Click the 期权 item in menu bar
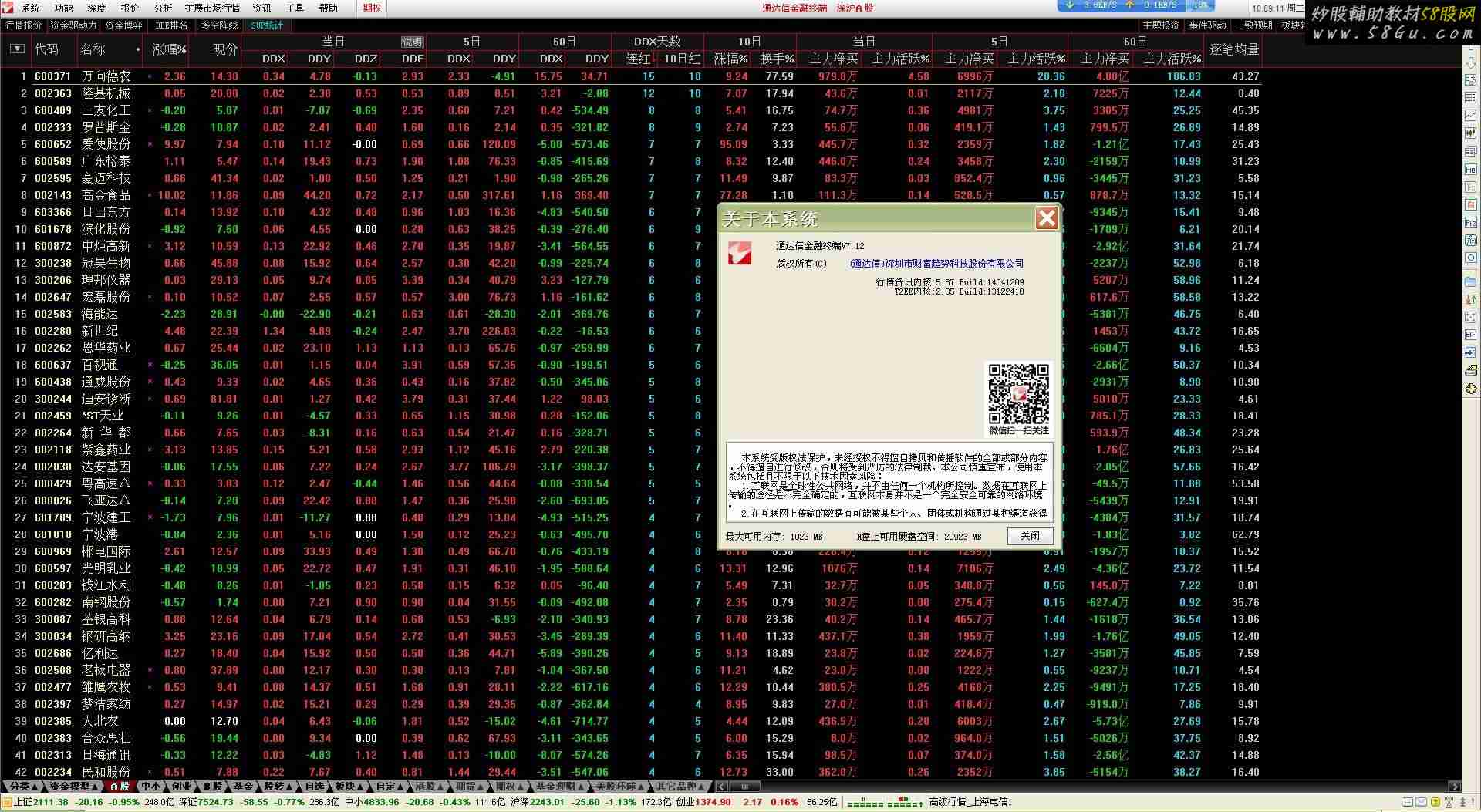The image size is (1481, 812). [x=373, y=8]
